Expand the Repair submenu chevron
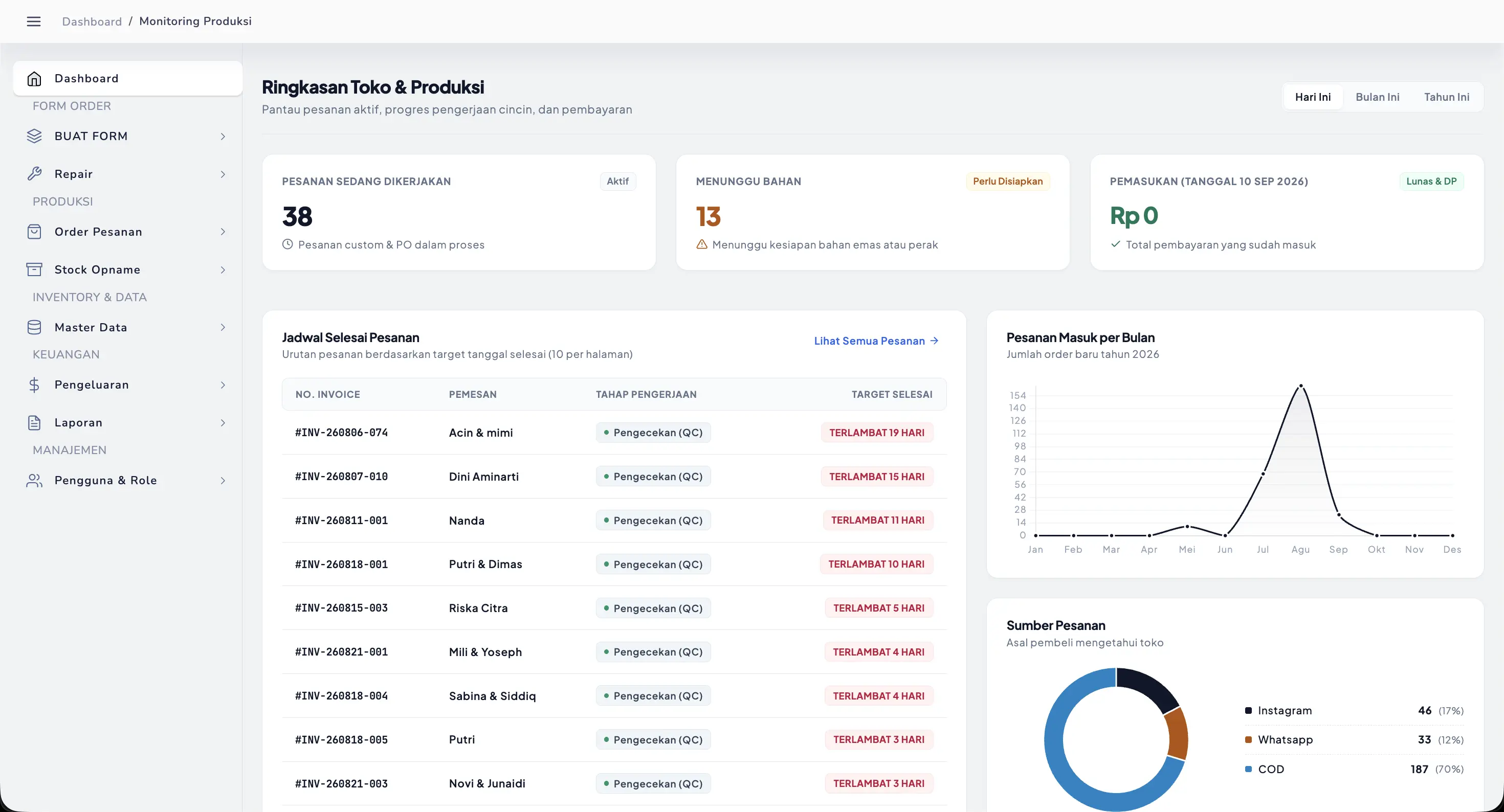Screen dimensions: 1504x812 [223, 174]
